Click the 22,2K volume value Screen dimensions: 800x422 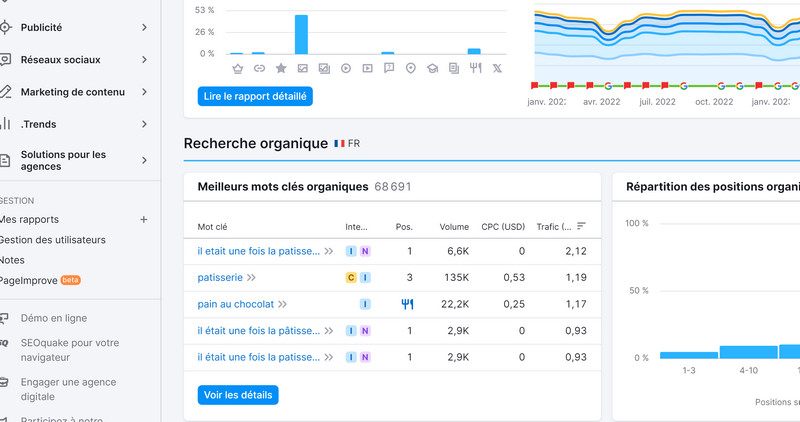pyautogui.click(x=455, y=304)
